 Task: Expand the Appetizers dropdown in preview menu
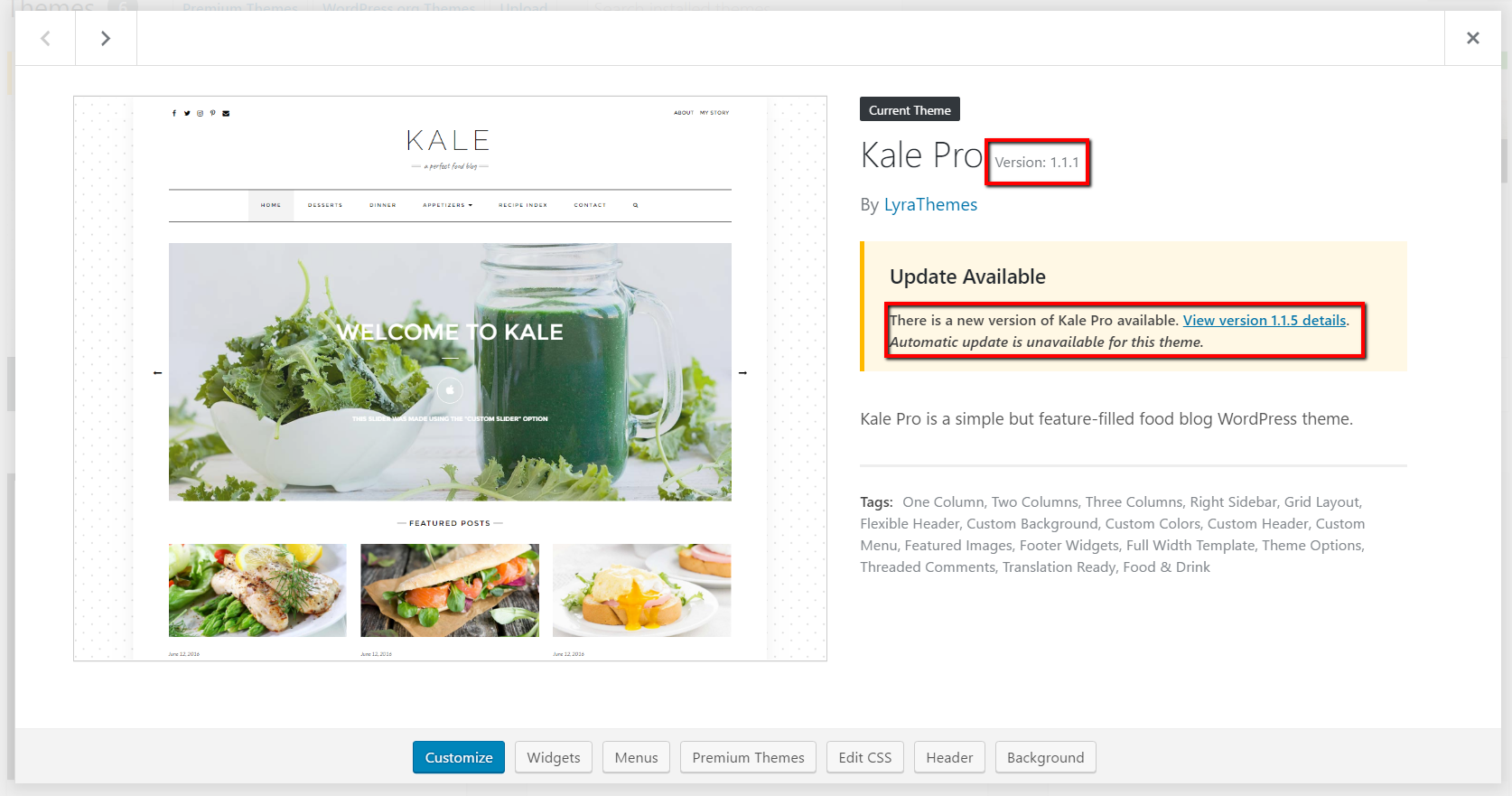coord(447,205)
